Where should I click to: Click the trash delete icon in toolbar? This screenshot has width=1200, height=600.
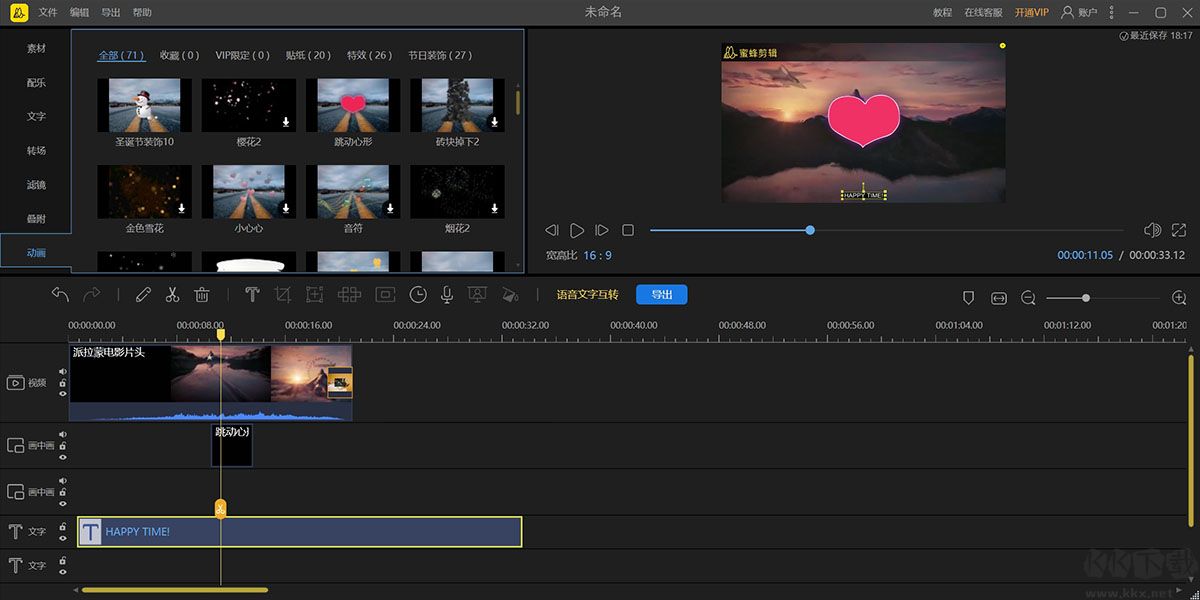click(201, 295)
